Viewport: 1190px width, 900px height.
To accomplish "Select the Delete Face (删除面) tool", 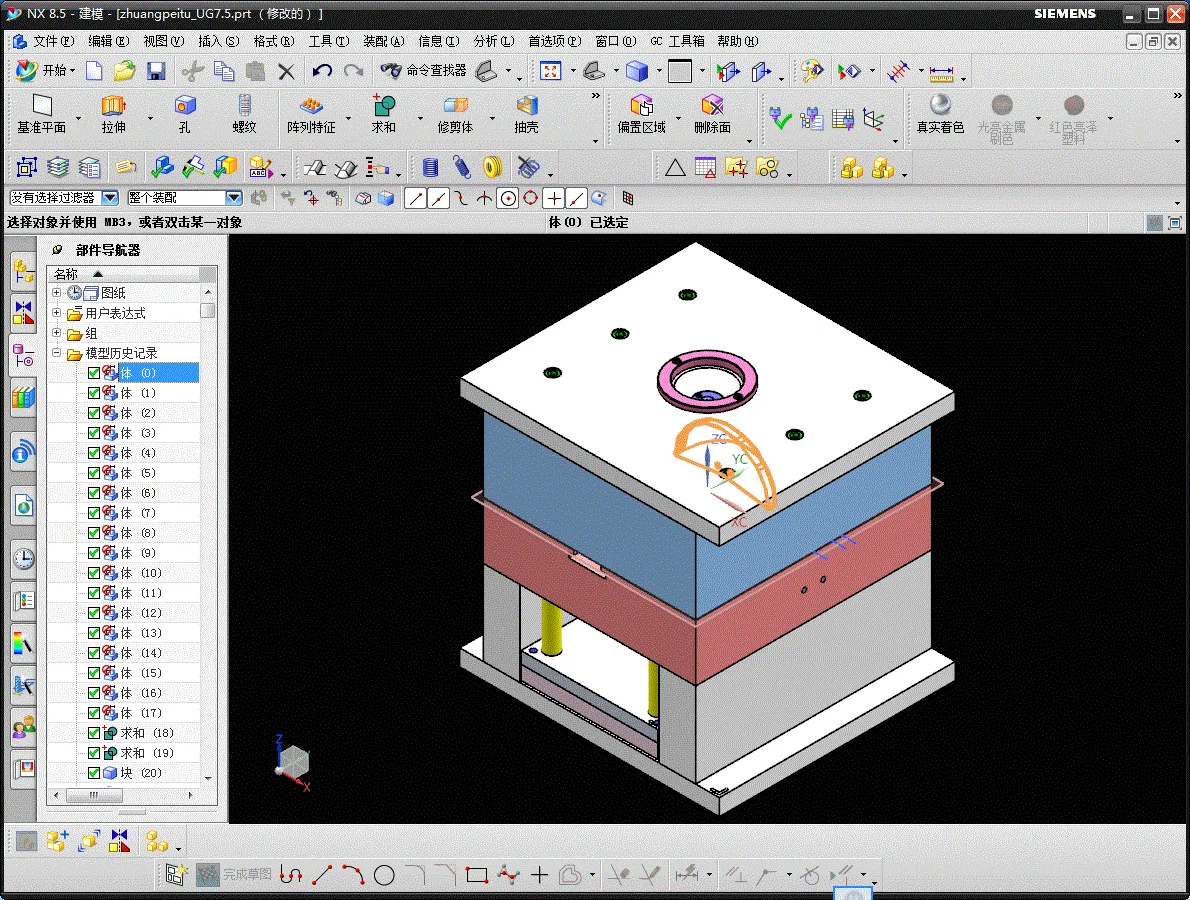I will click(x=713, y=114).
